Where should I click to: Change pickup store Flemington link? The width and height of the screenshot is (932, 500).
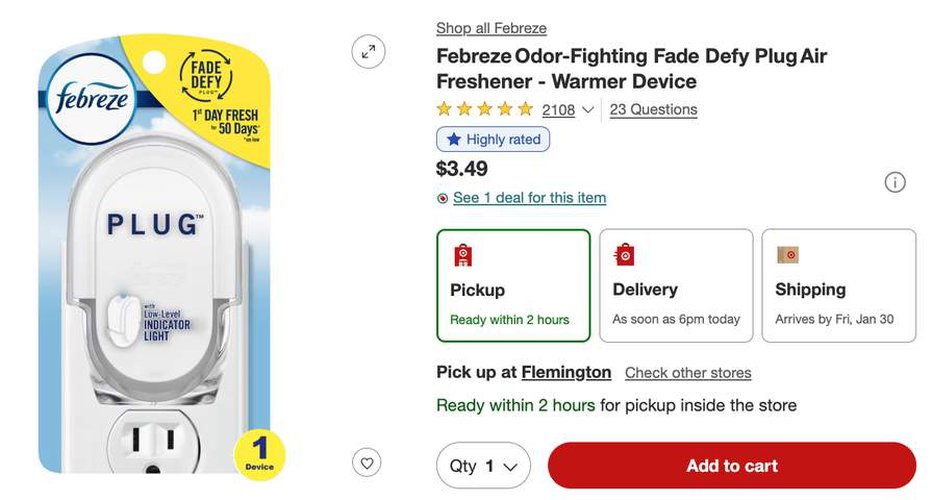point(566,372)
